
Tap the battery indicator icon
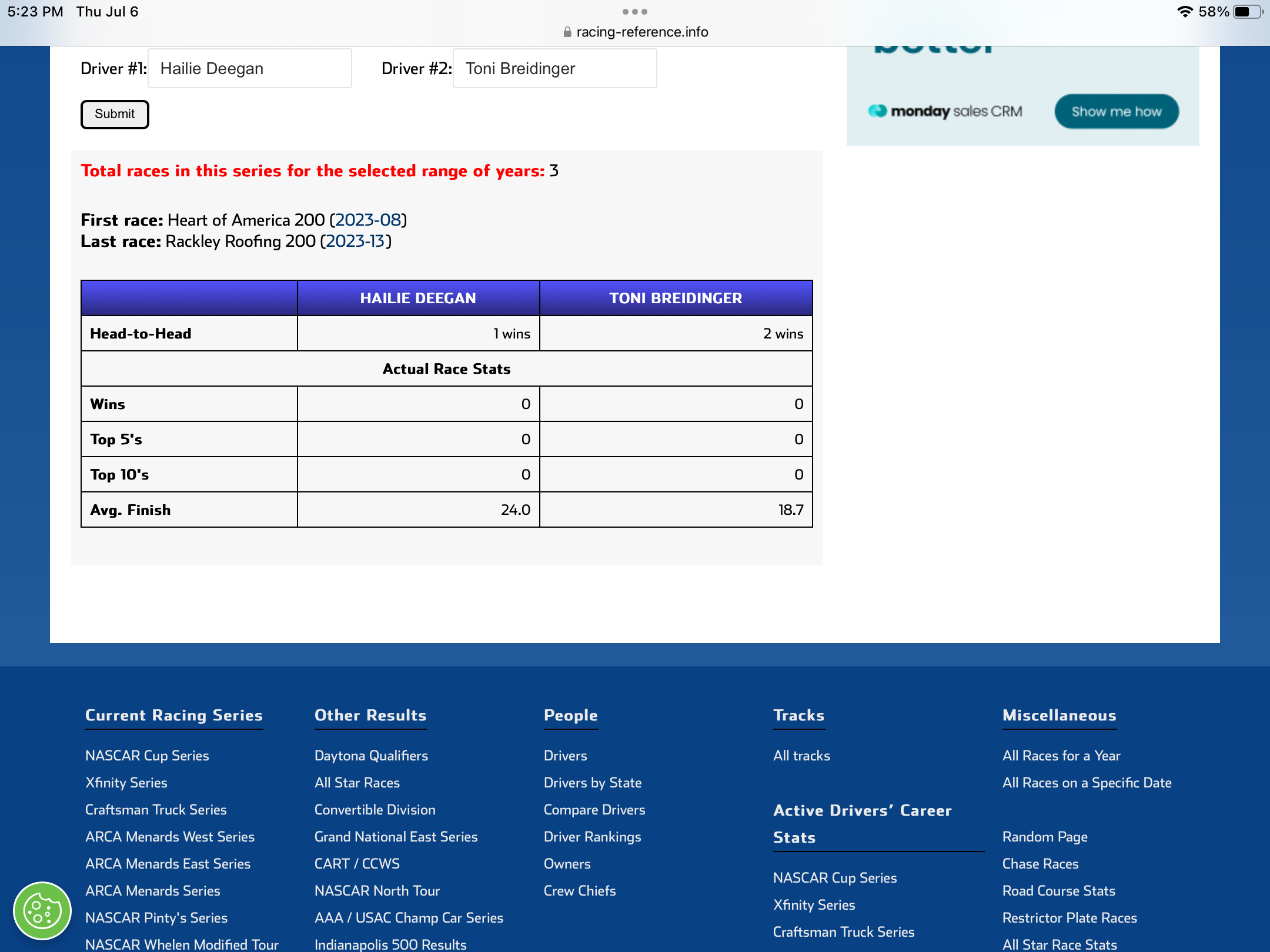tap(1246, 12)
